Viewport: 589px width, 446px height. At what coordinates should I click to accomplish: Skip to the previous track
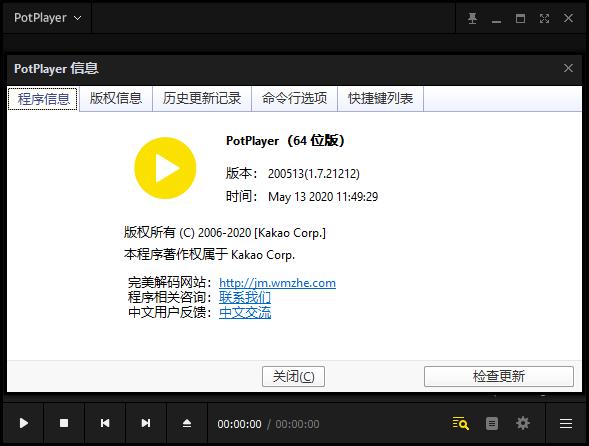tap(105, 423)
